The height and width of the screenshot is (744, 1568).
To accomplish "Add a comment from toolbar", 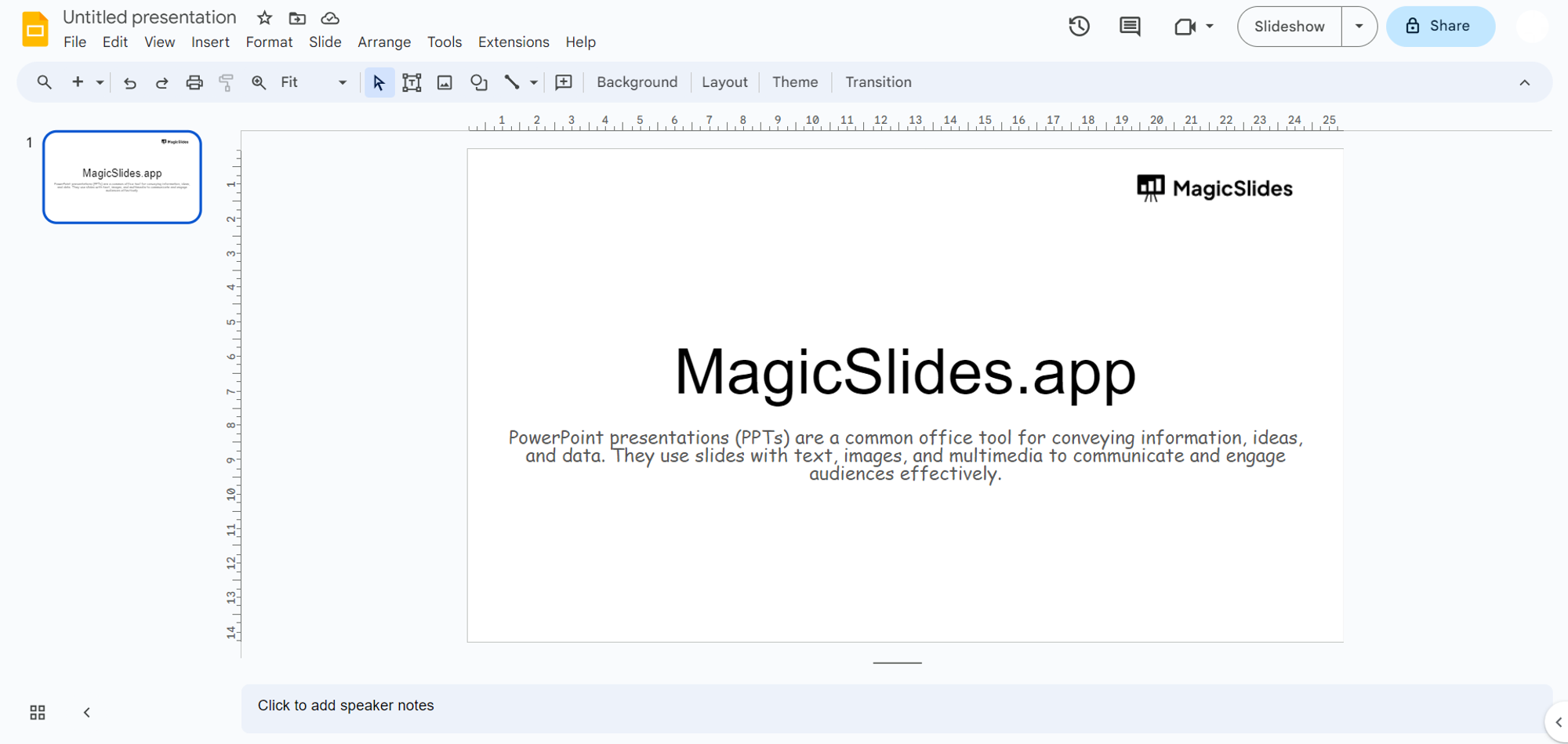I will (x=564, y=82).
